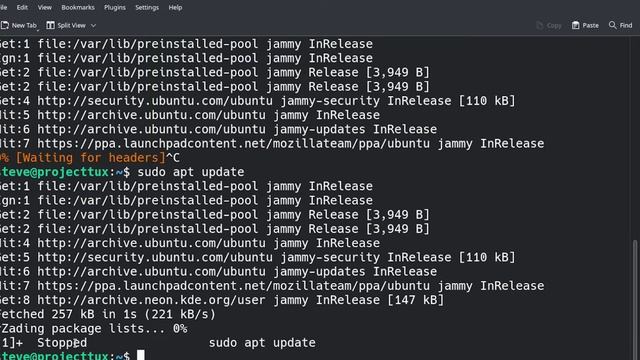Open the Split View toolbar button
This screenshot has width=640, height=360.
tap(66, 25)
